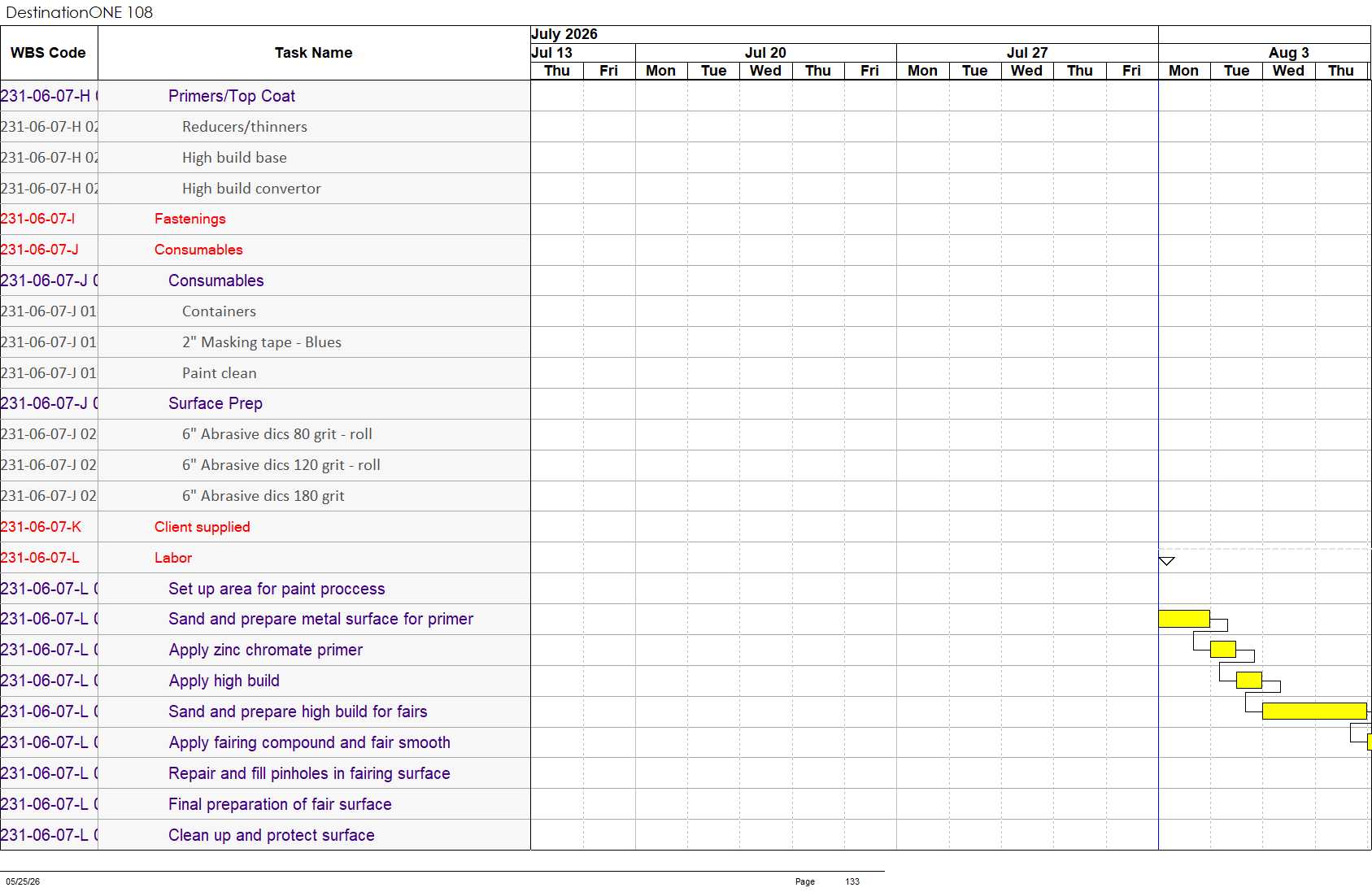The height and width of the screenshot is (892, 1372).
Task: Click the long yellow bar for Sand and prepare high build
Action: 1314,711
